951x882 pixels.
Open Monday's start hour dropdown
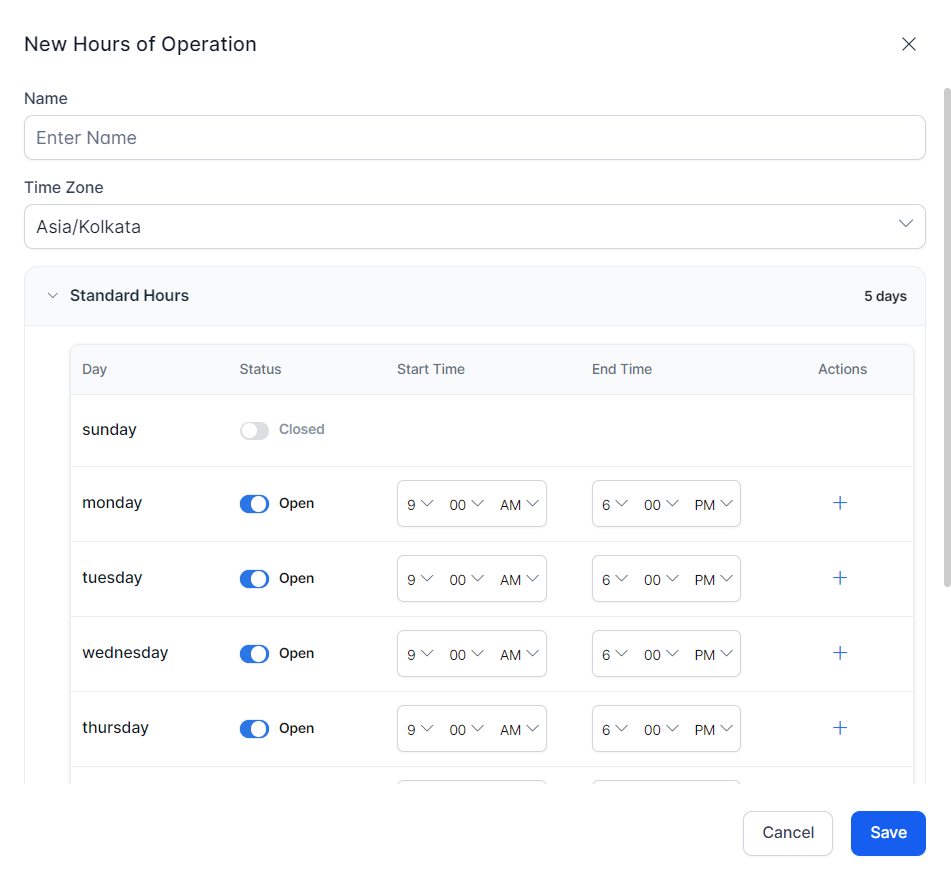pyautogui.click(x=419, y=504)
